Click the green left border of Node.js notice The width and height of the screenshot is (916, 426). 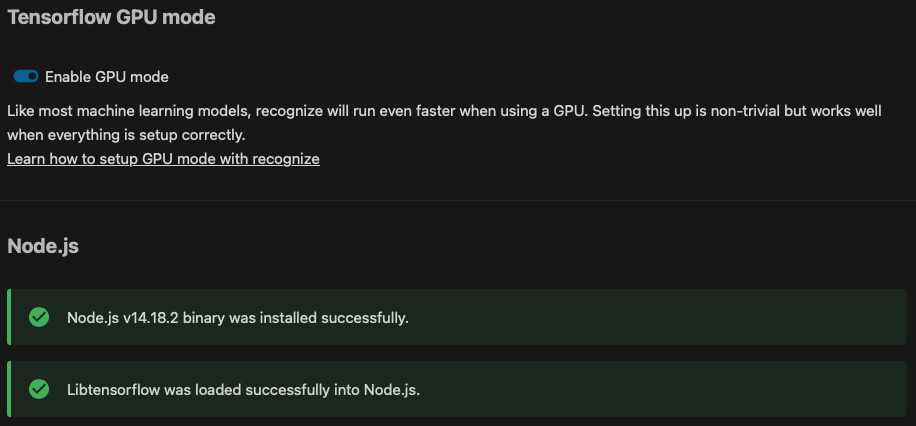[9, 317]
